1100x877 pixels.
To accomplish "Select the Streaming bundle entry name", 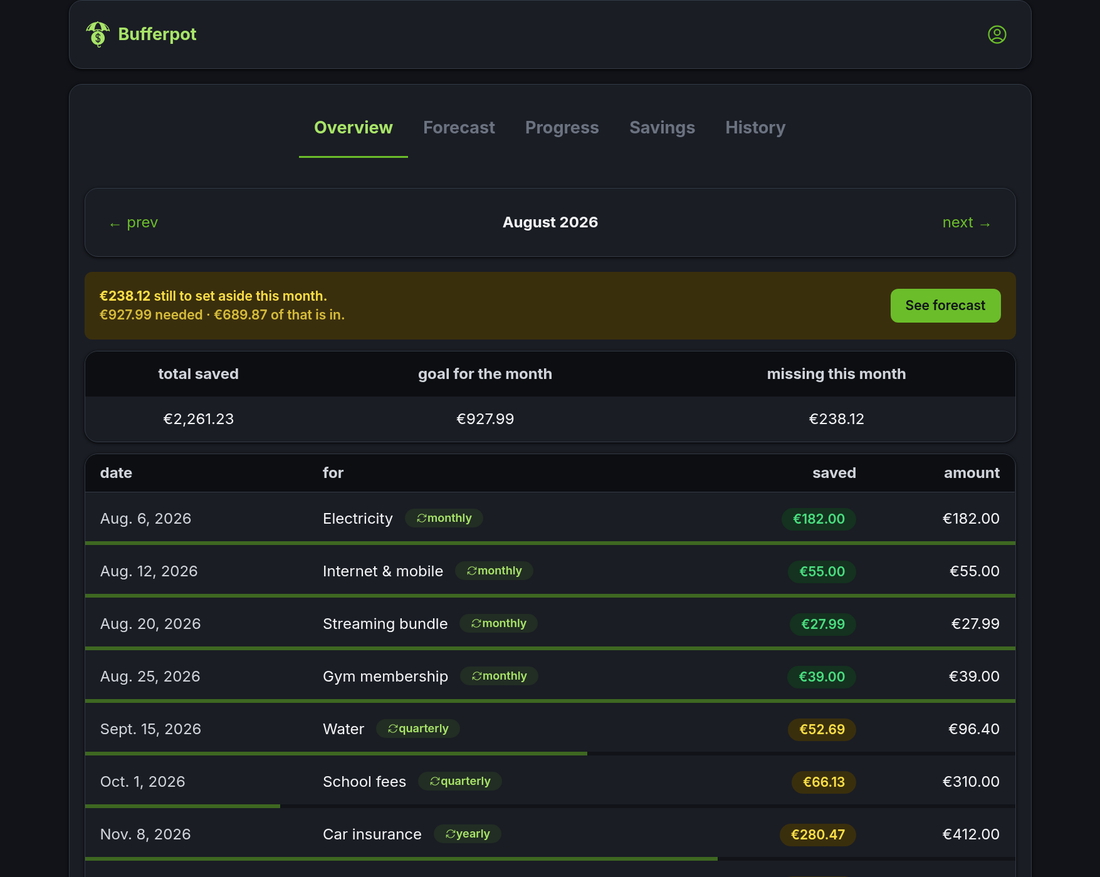I will [x=385, y=624].
